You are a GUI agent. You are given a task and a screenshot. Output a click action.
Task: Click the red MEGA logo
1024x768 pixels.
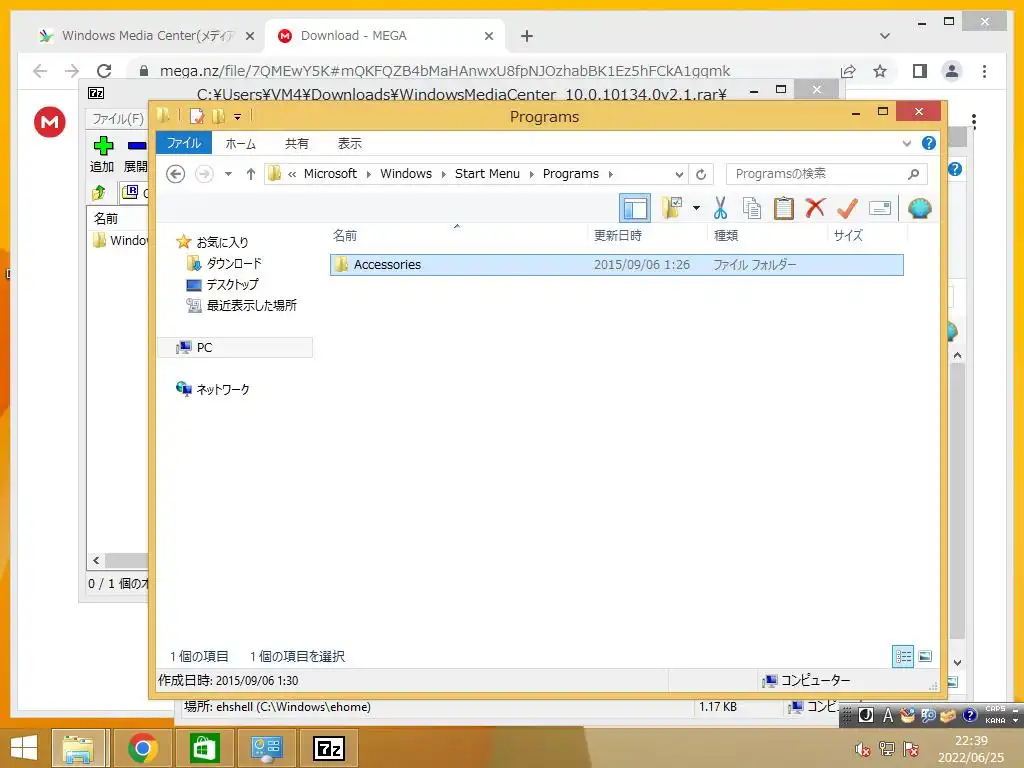(x=50, y=122)
